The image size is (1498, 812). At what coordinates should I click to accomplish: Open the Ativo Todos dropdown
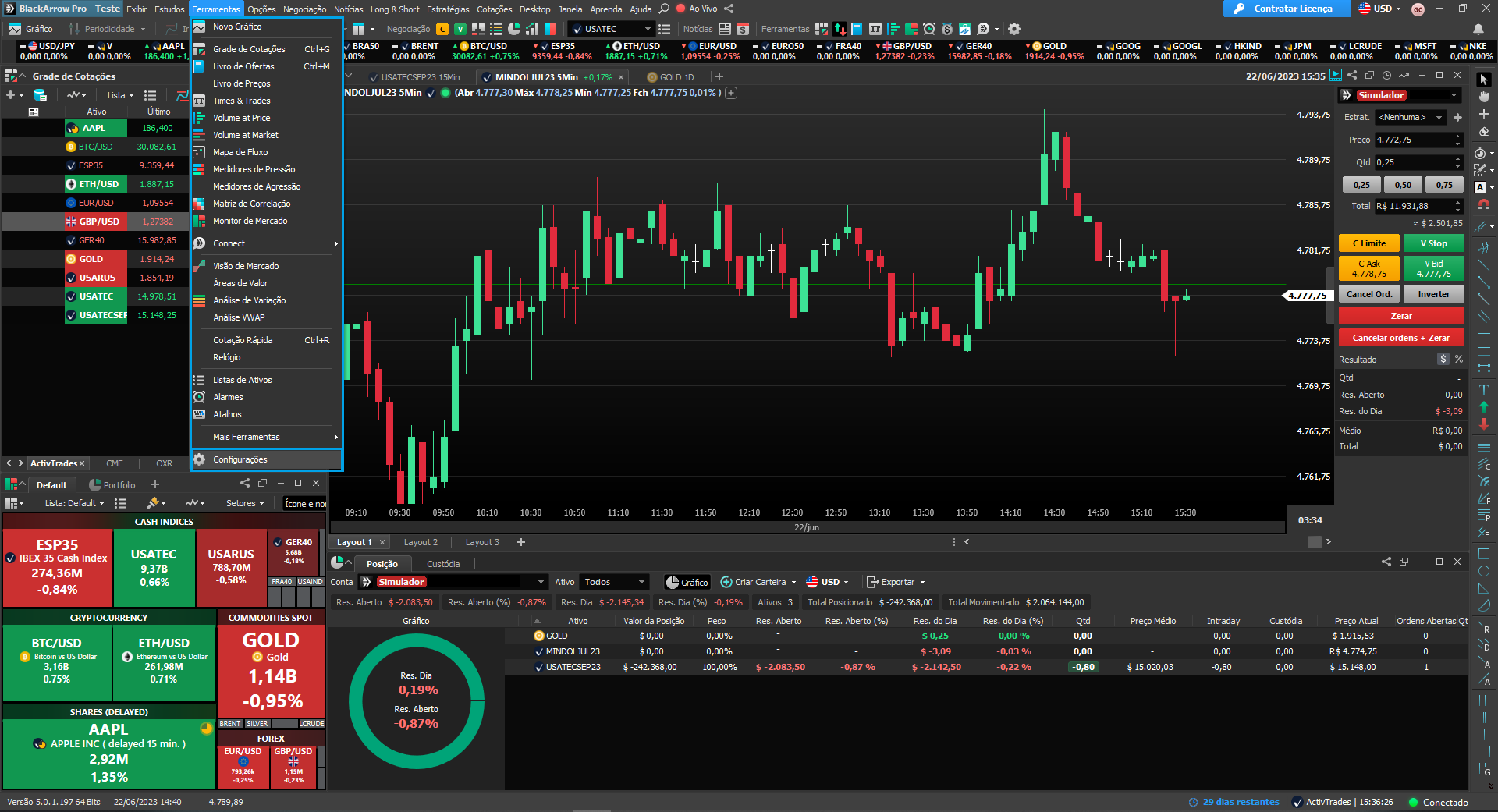click(615, 582)
